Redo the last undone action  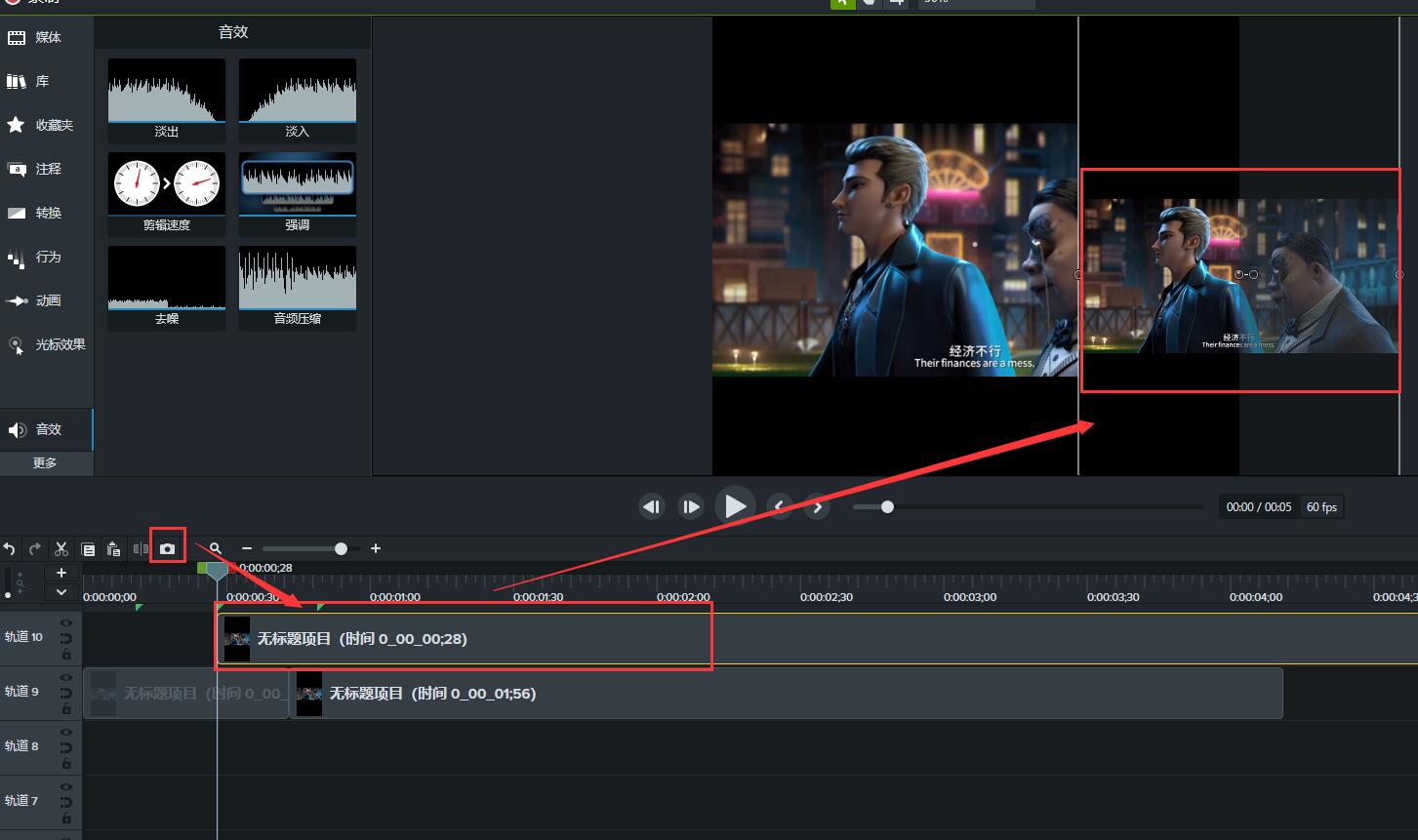pos(35,549)
